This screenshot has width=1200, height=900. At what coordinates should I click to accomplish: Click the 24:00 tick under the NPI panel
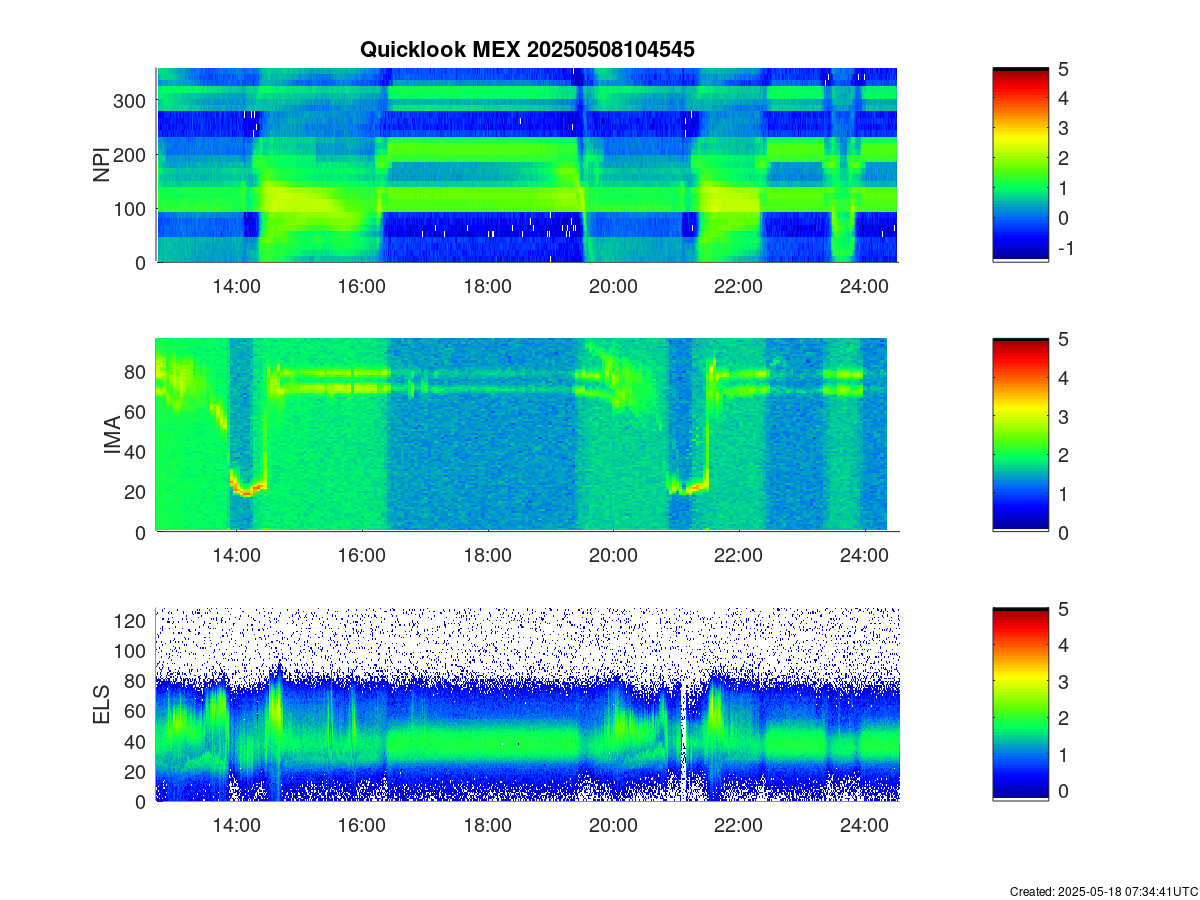864,286
